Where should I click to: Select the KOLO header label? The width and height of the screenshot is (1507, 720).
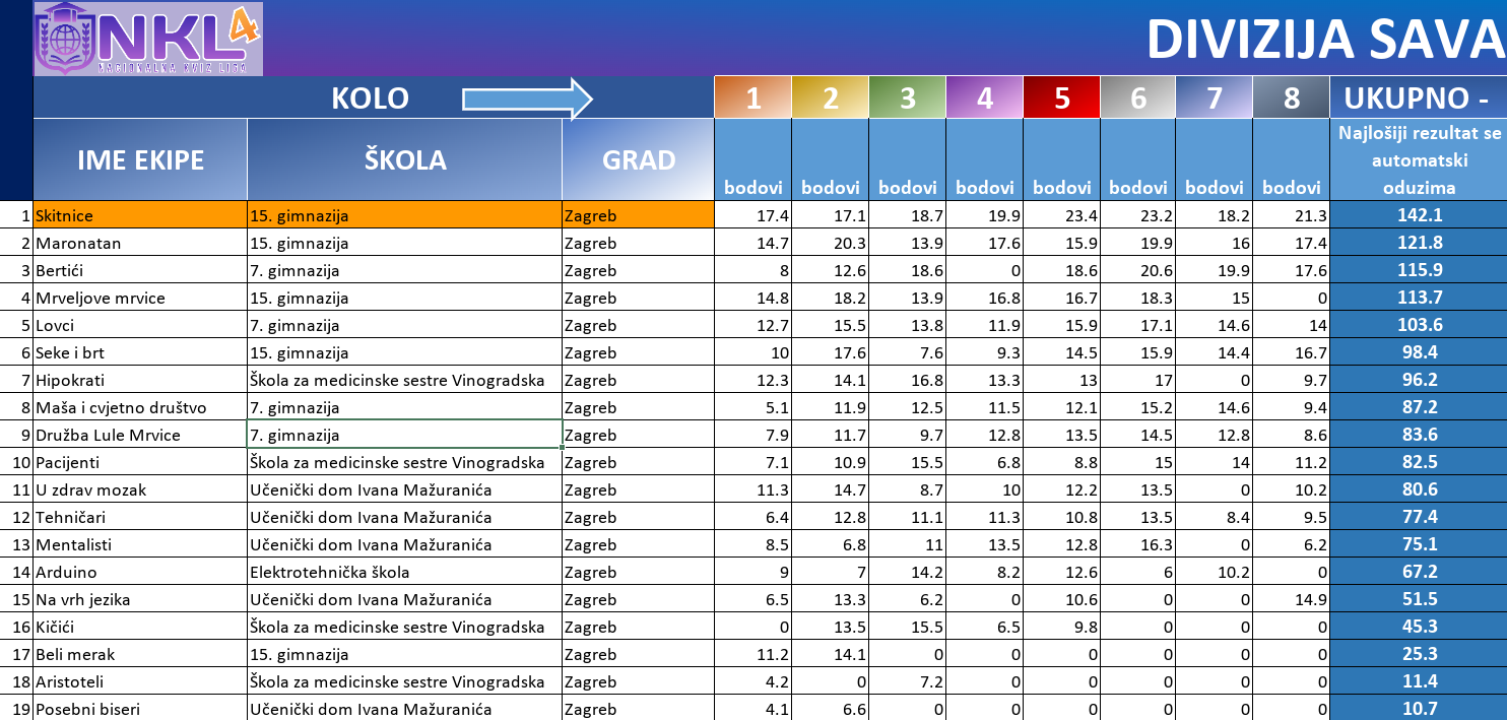[x=370, y=98]
